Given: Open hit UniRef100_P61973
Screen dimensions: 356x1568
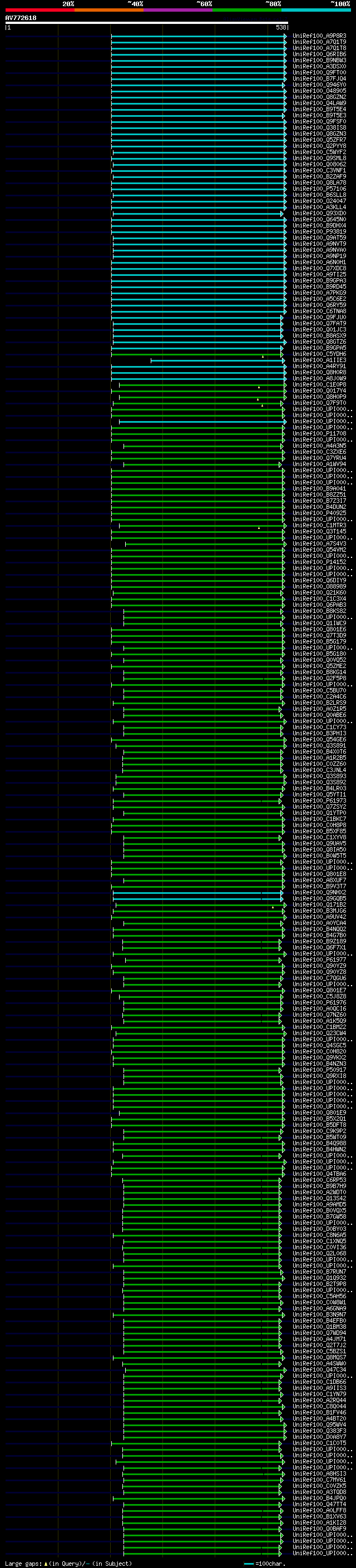Looking at the screenshot, I should coord(319,801).
